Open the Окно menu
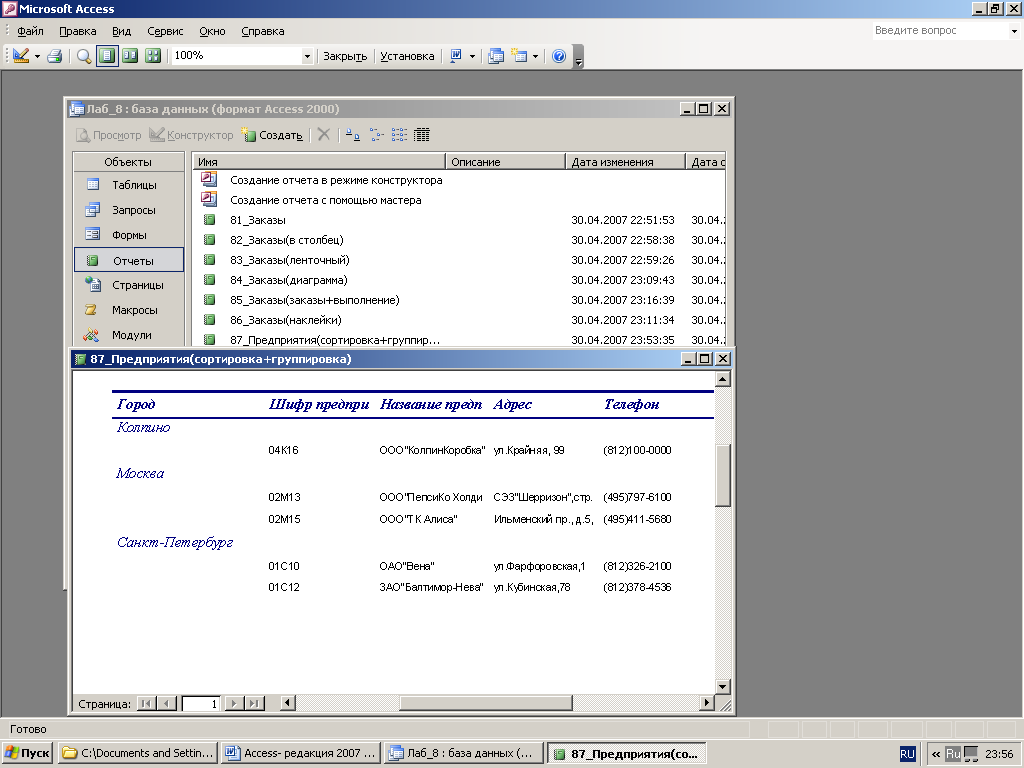Image resolution: width=1024 pixels, height=768 pixels. click(212, 31)
